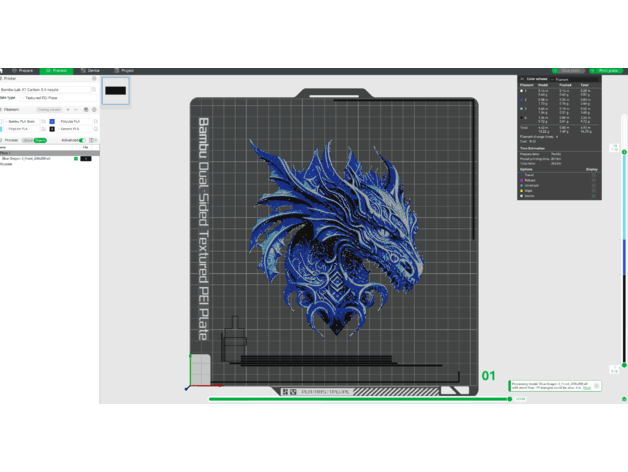Toggle the Unretract display checkbox

point(594,186)
